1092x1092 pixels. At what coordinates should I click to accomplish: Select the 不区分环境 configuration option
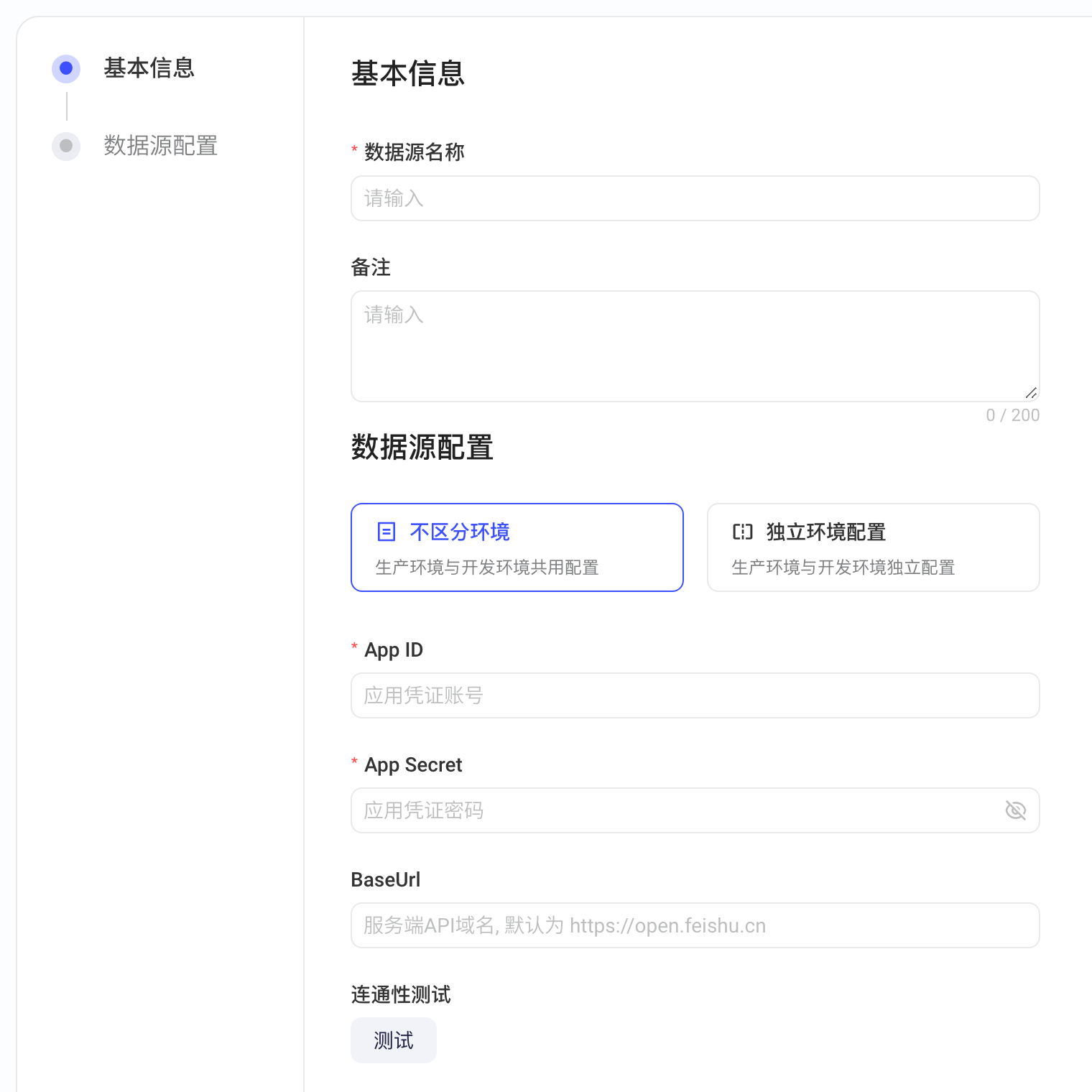pyautogui.click(x=517, y=547)
